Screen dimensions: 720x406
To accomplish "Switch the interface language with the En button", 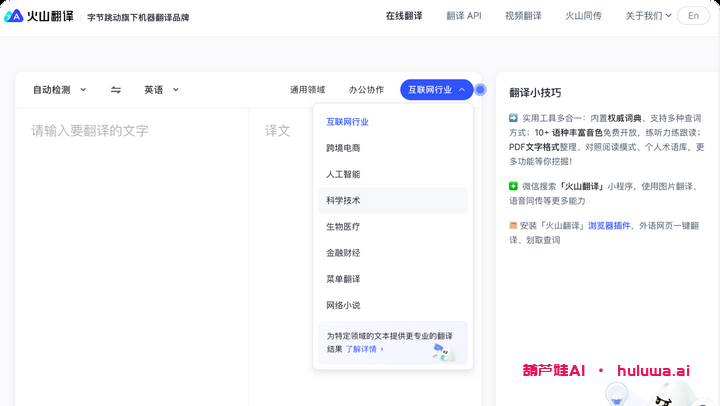I will point(693,16).
